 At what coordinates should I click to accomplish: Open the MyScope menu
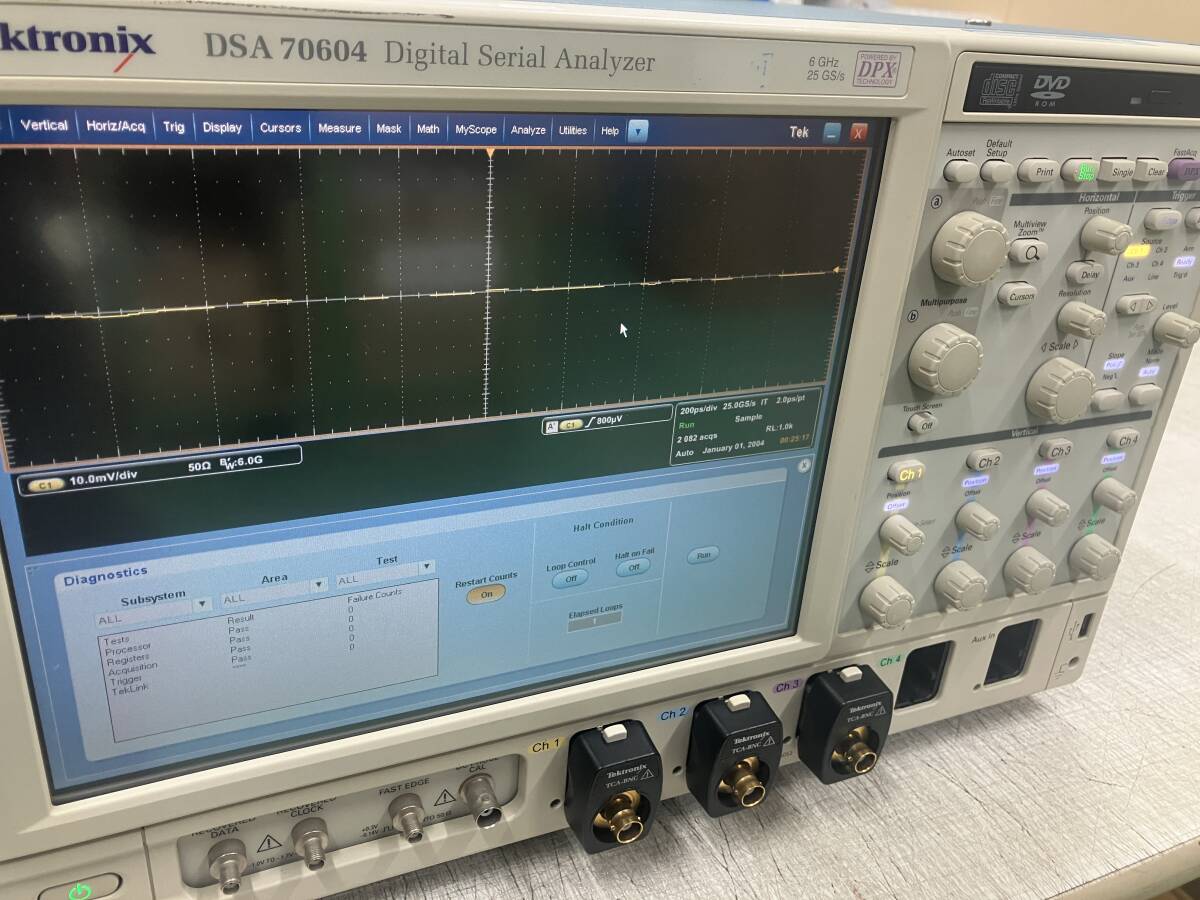(476, 130)
